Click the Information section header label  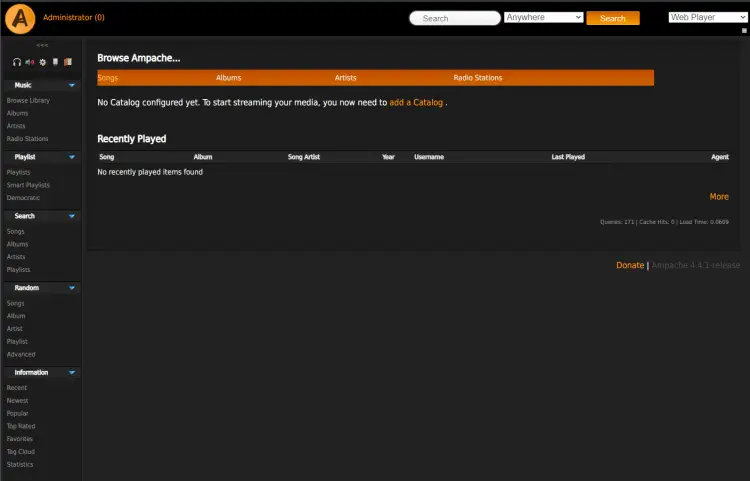pyautogui.click(x=31, y=372)
